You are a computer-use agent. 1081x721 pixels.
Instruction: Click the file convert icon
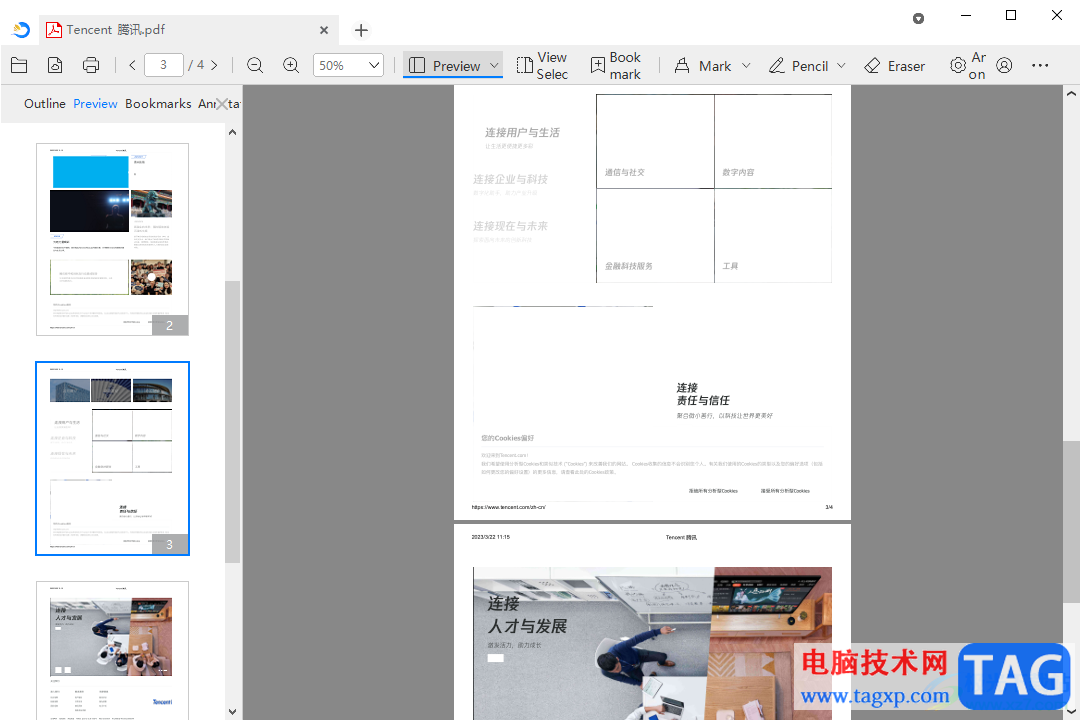(x=54, y=65)
